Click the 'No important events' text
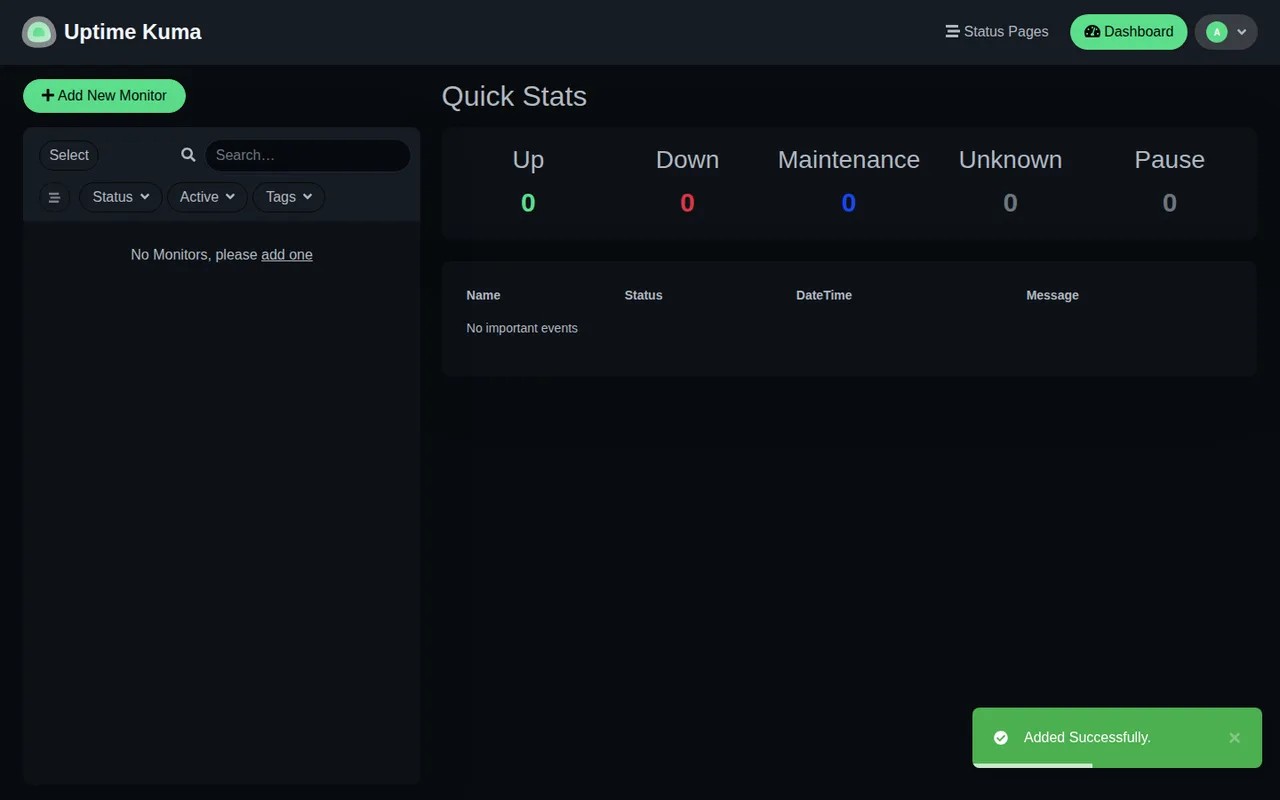 522,328
